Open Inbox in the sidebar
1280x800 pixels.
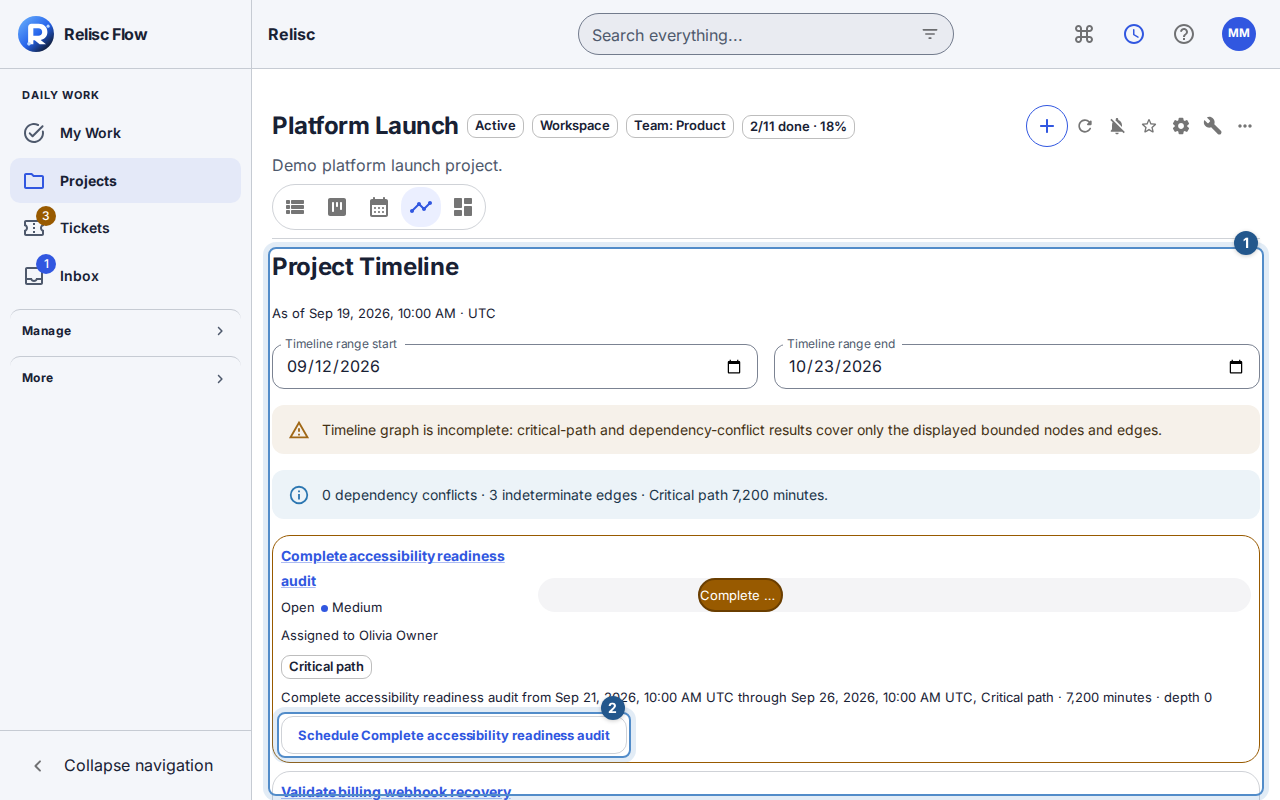pyautogui.click(x=125, y=276)
